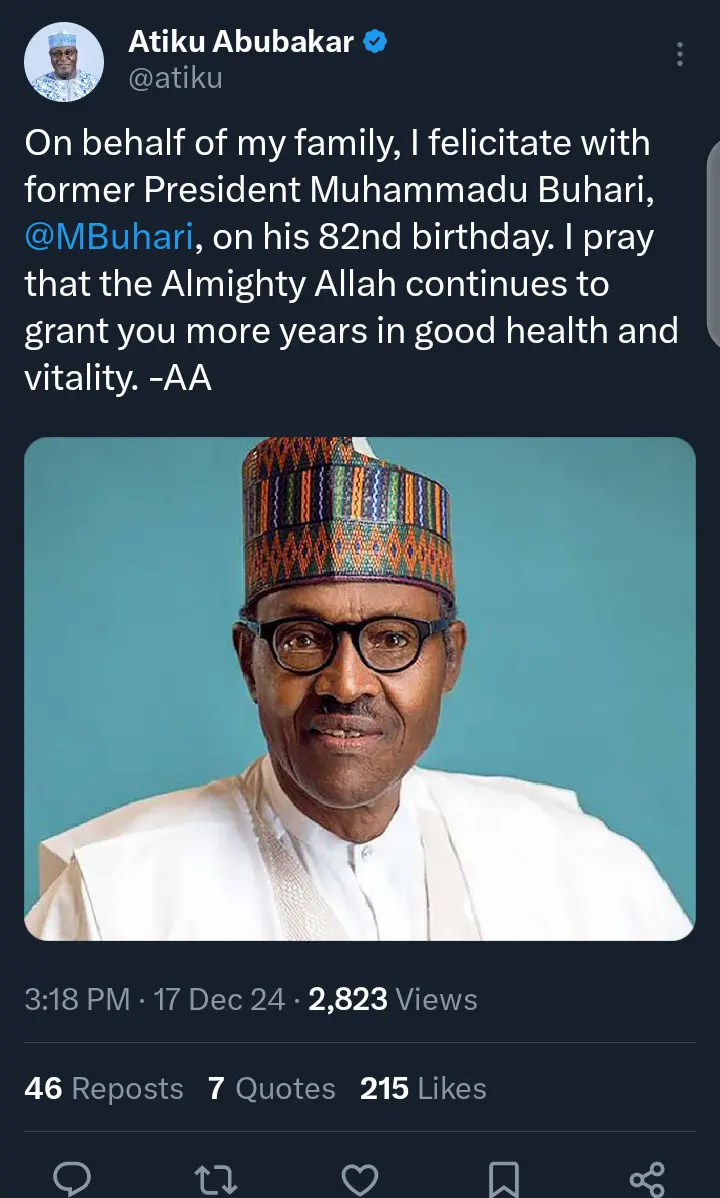The width and height of the screenshot is (720, 1198).
Task: Show the 46 Reposts list
Action: click(x=103, y=1088)
